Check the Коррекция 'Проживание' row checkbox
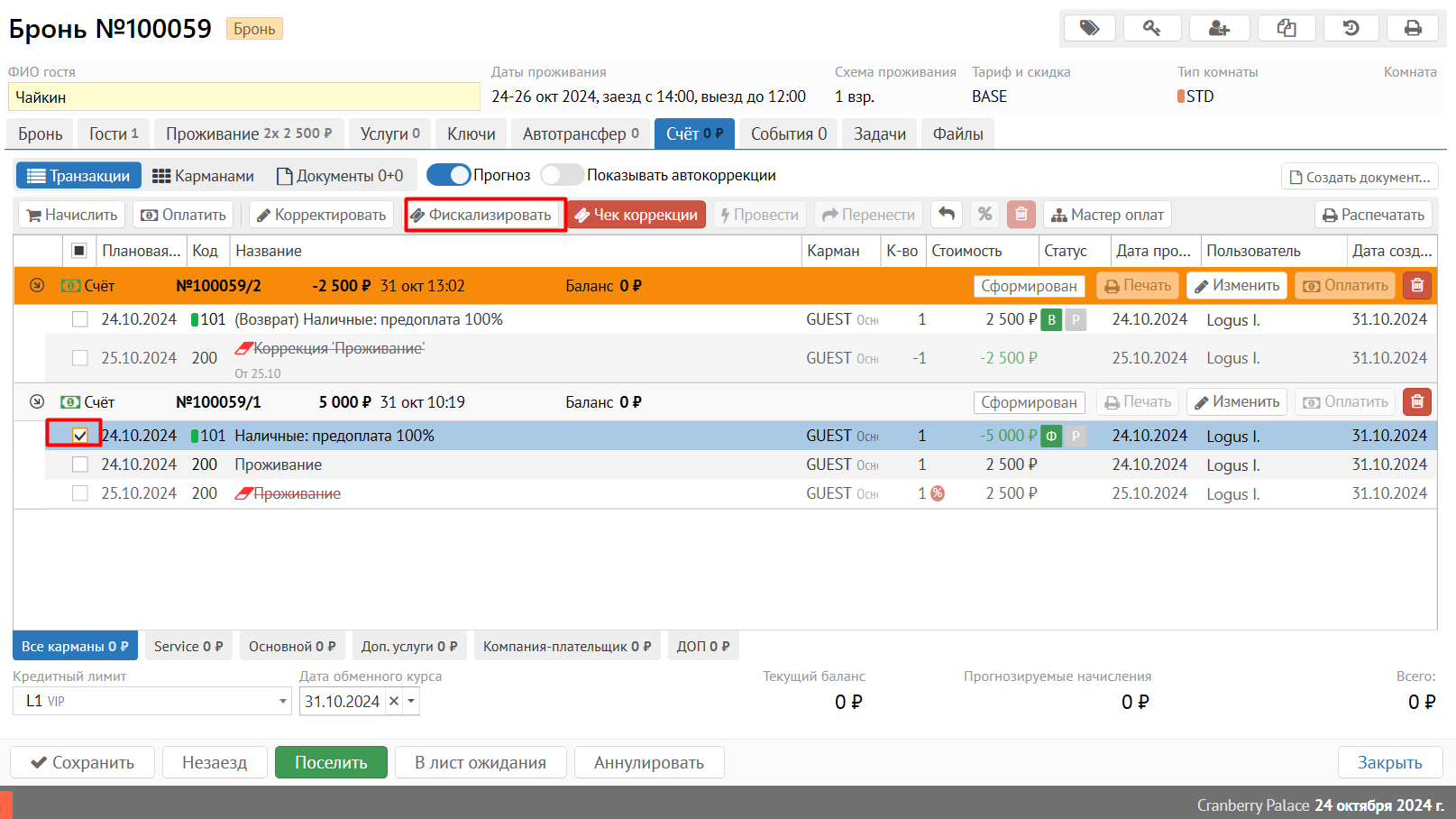 pyautogui.click(x=80, y=358)
